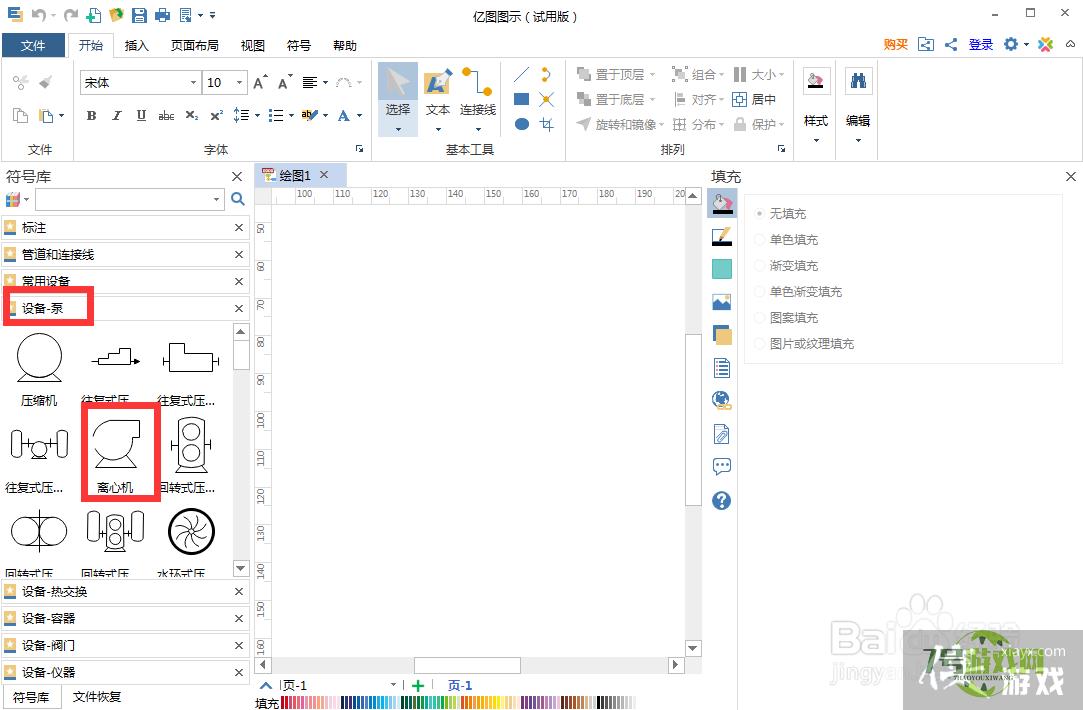This screenshot has height=710, width=1083.
Task: Close the 绘图1 document tab
Action: coord(324,175)
